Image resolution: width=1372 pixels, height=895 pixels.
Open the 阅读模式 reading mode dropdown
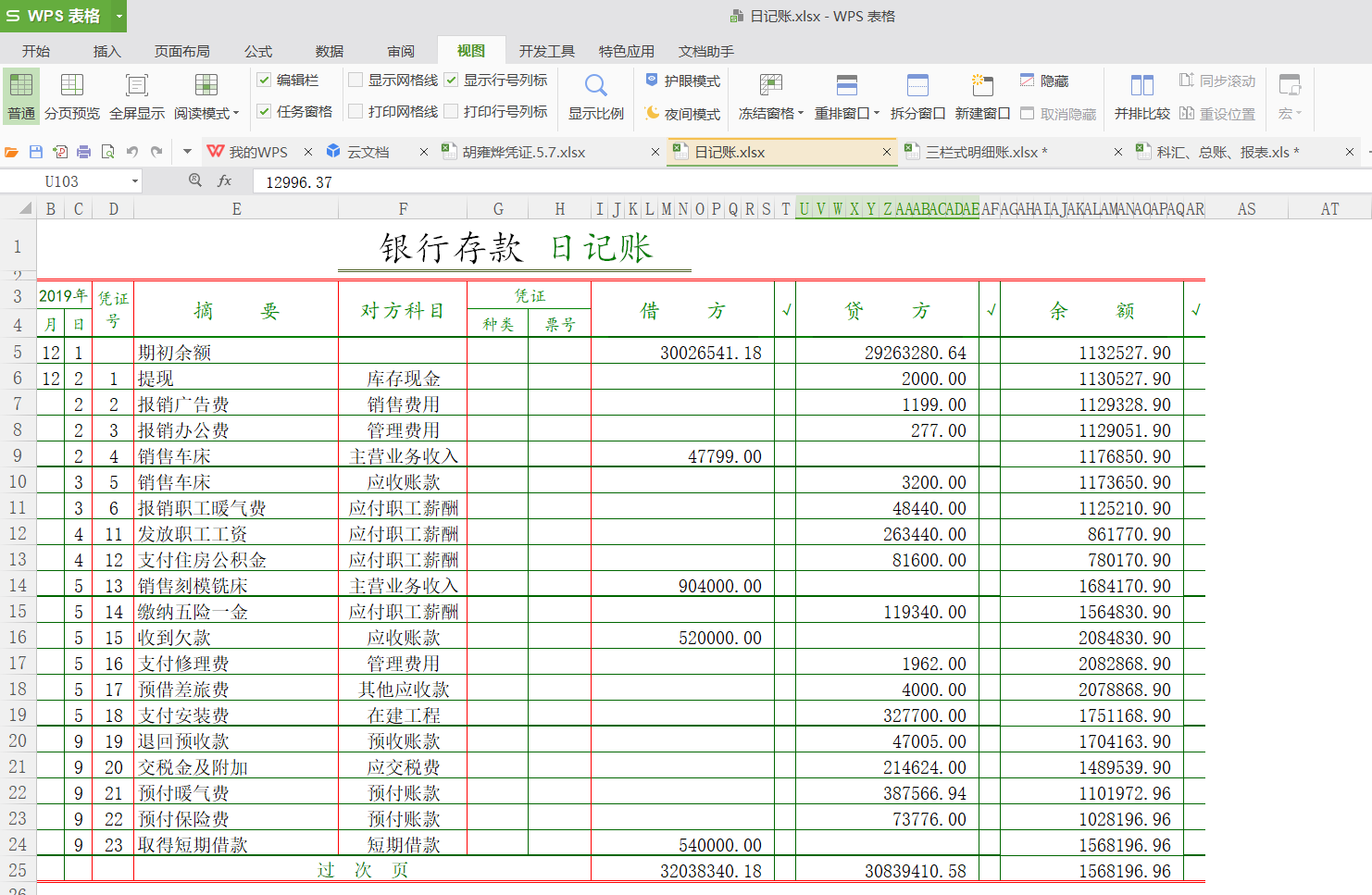[236, 114]
